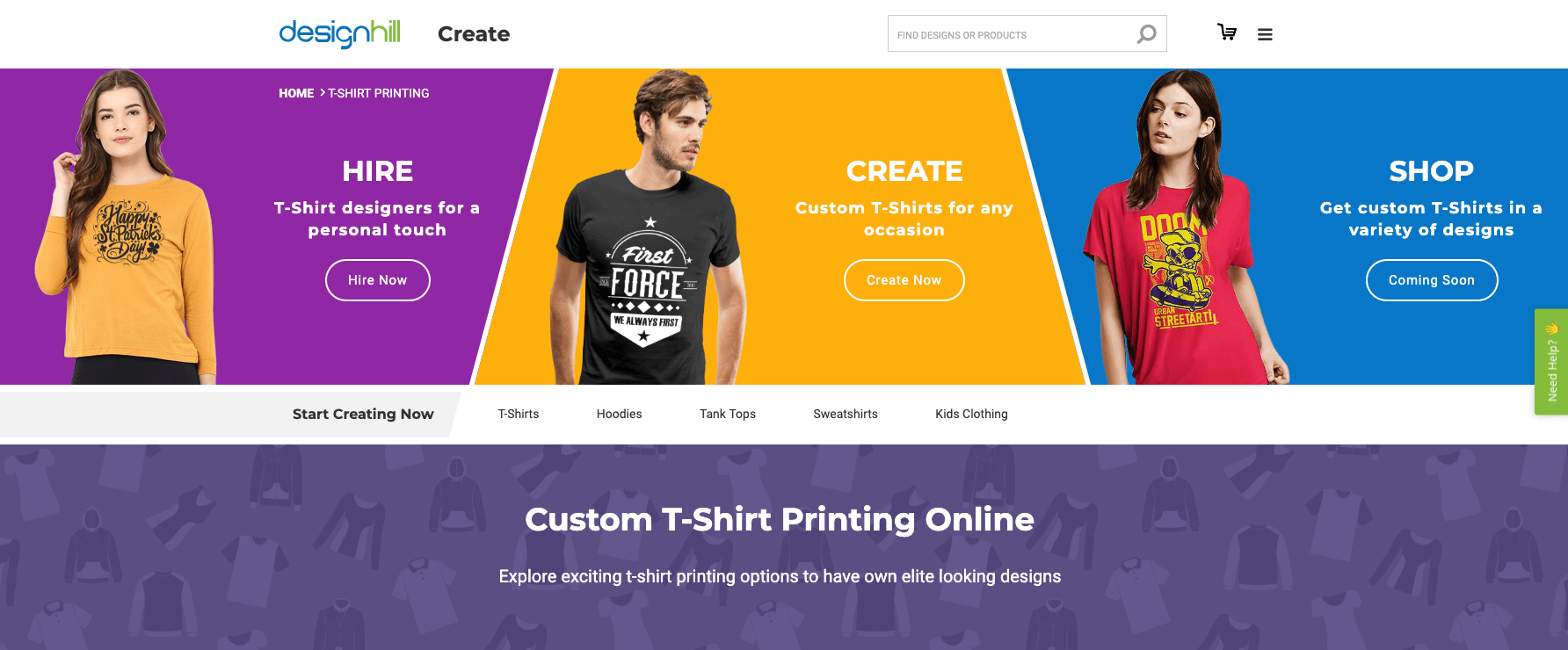Click the Create Now button
This screenshot has height=650, width=1568.
[x=904, y=280]
